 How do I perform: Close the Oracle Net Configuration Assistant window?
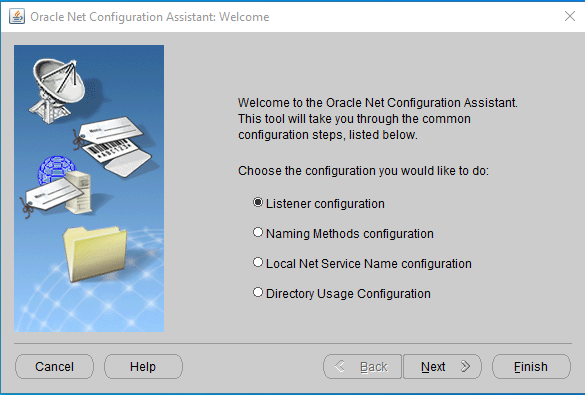pyautogui.click(x=570, y=16)
